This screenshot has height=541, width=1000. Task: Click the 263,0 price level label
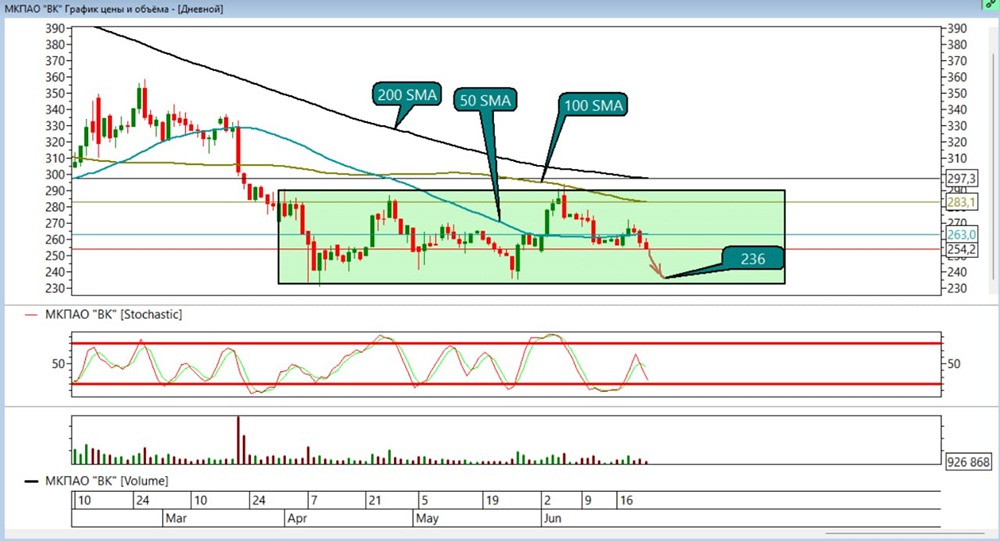[961, 235]
